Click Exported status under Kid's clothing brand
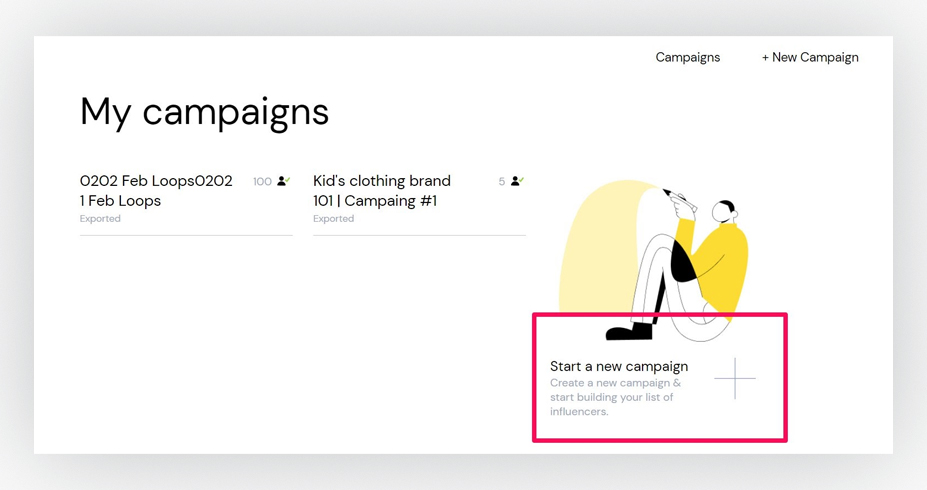Viewport: 927px width, 490px height. pyautogui.click(x=333, y=219)
